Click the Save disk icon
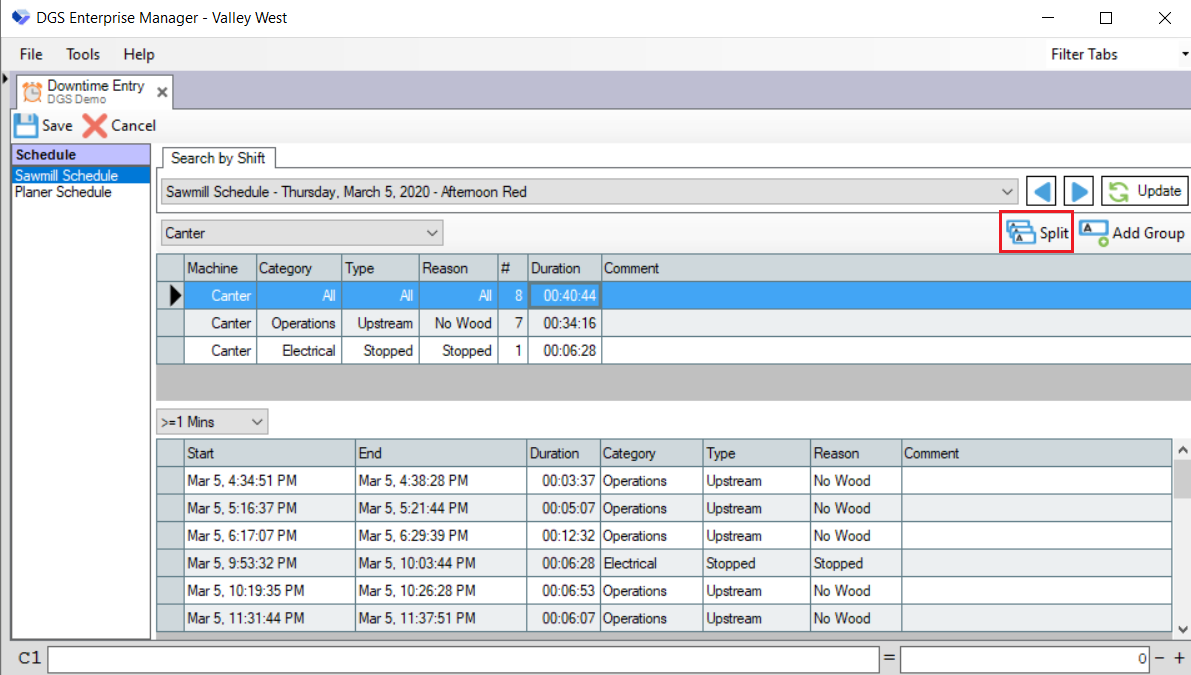This screenshot has width=1191, height=675. [x=26, y=126]
